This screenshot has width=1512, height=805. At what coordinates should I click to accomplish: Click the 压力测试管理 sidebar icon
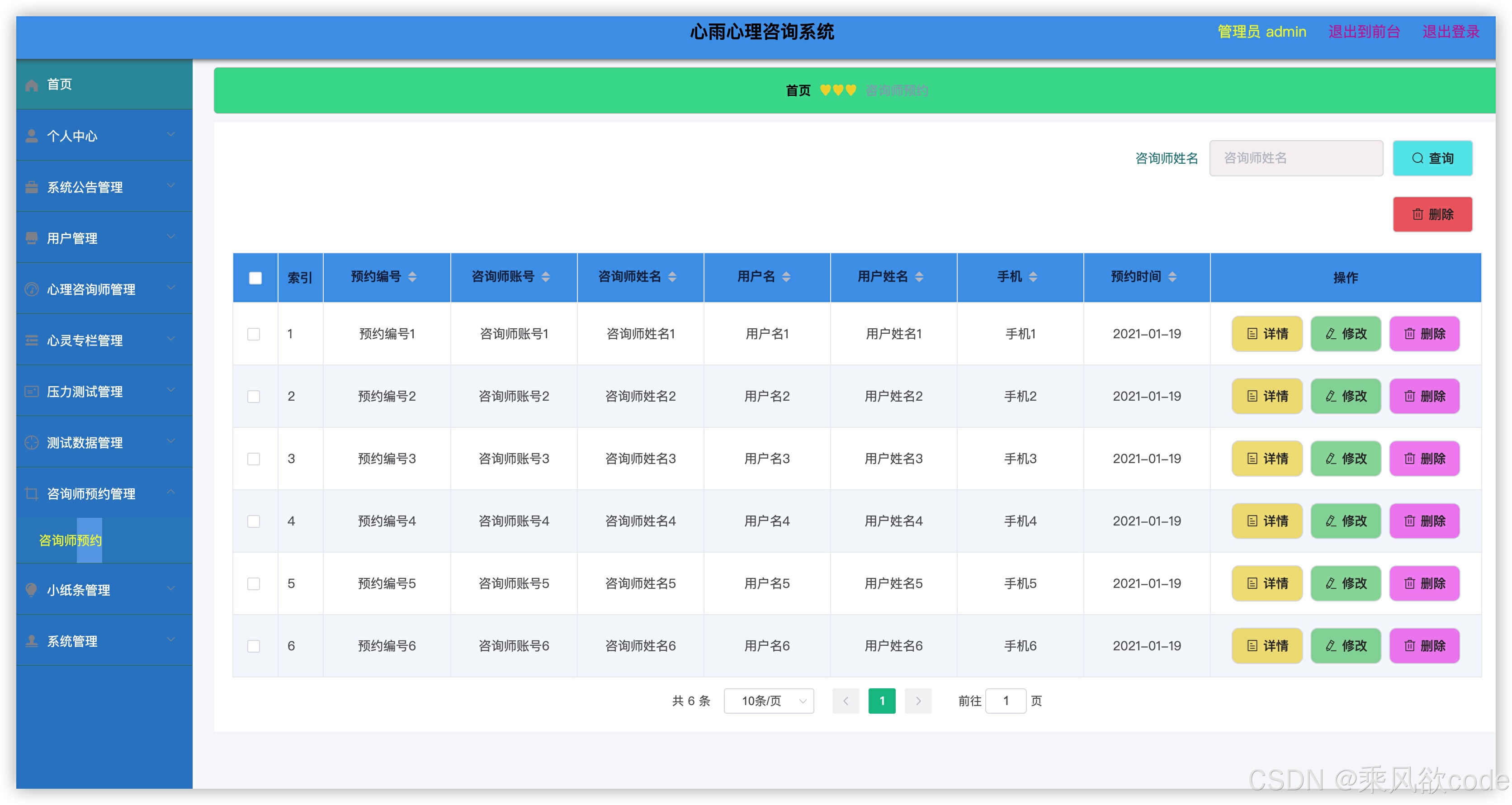tap(32, 392)
